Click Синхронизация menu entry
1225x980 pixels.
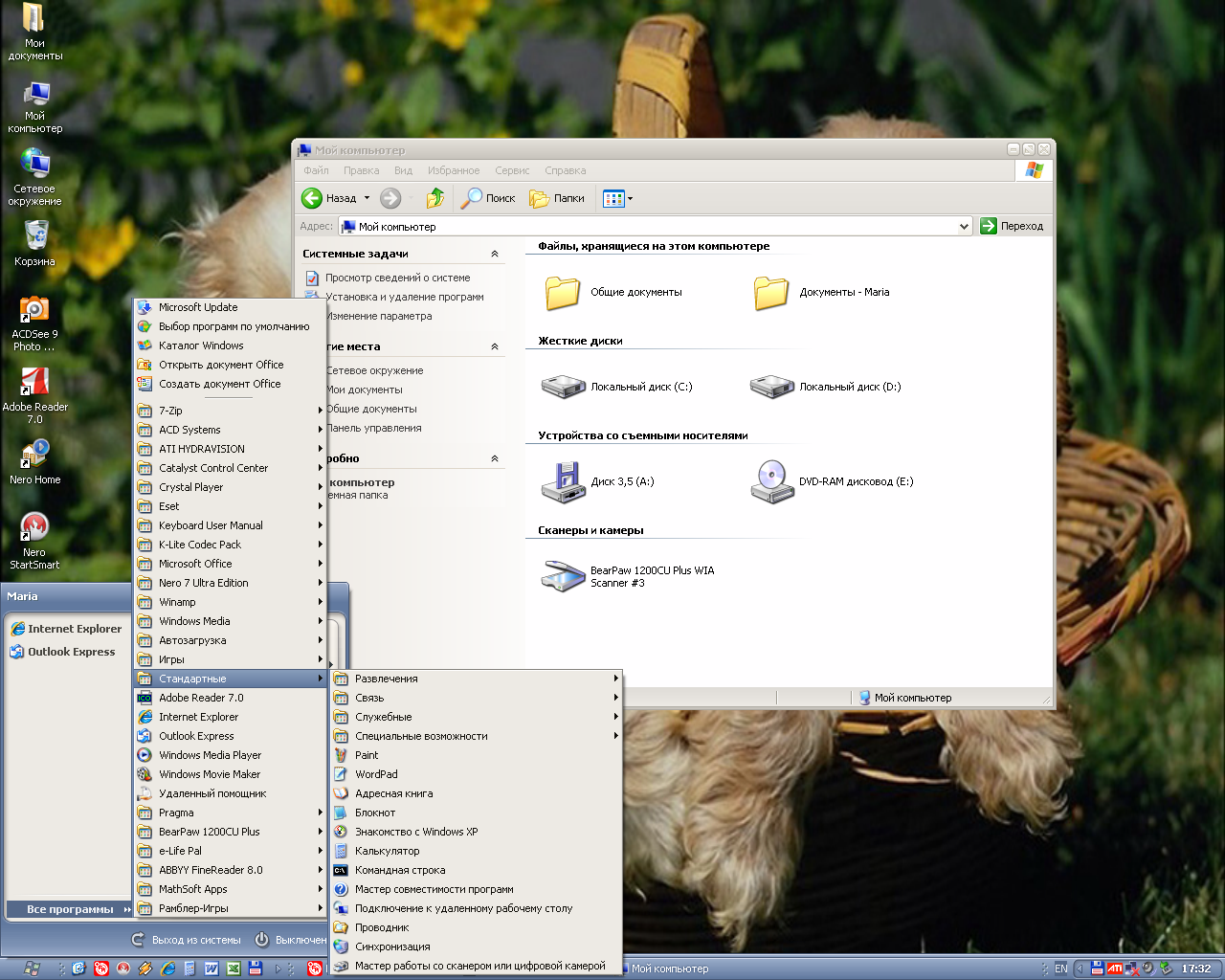coord(476,947)
